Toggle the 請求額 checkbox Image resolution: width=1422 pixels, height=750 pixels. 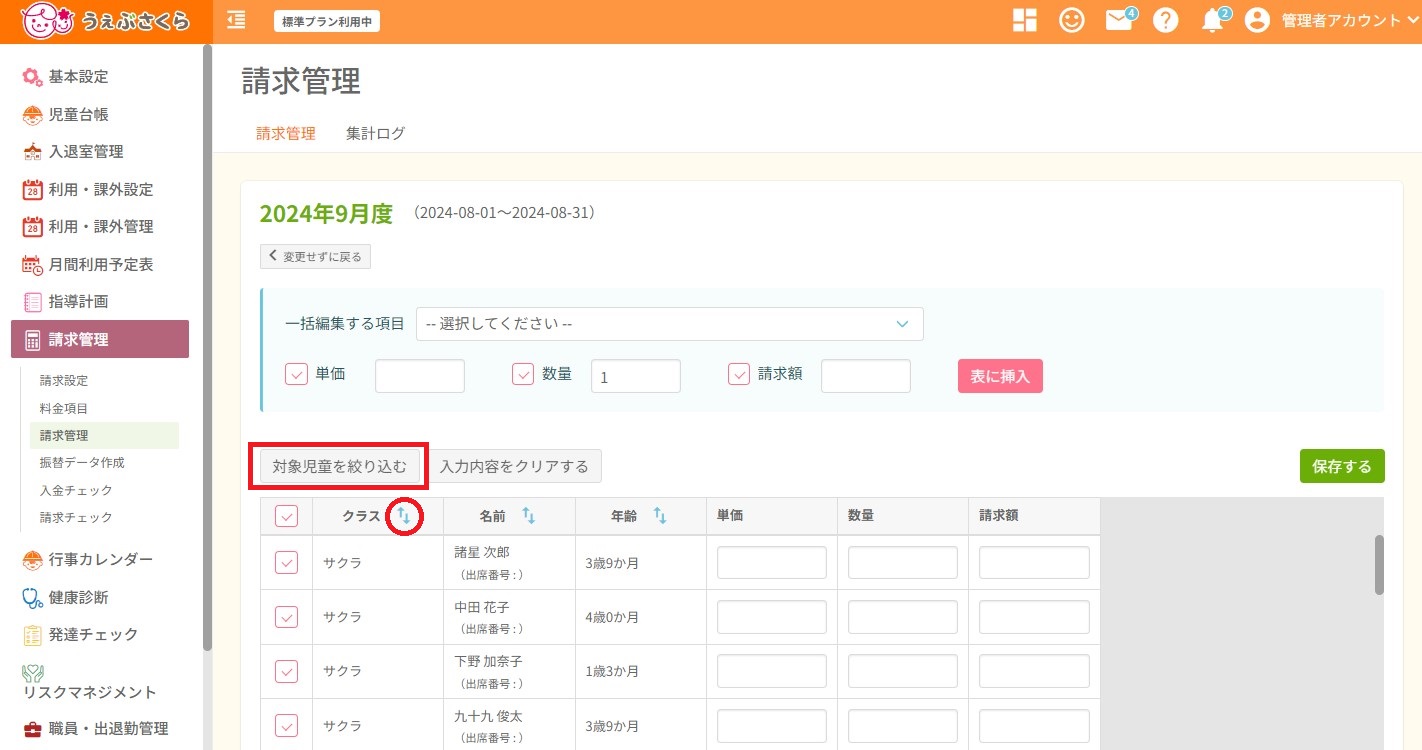tap(739, 374)
